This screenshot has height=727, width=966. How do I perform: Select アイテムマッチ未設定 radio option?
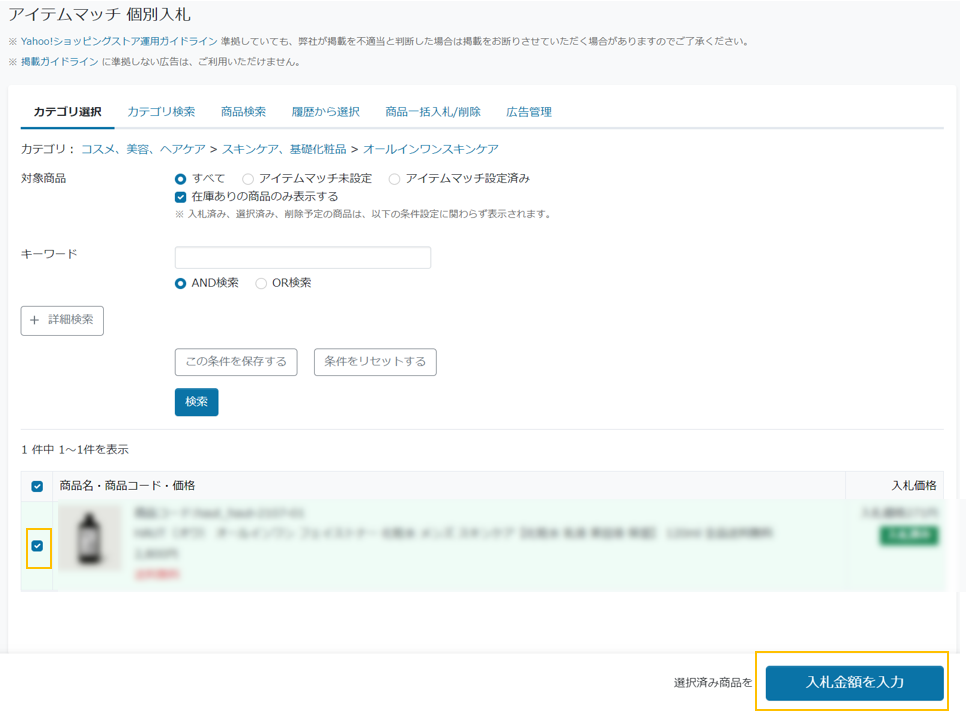248,179
